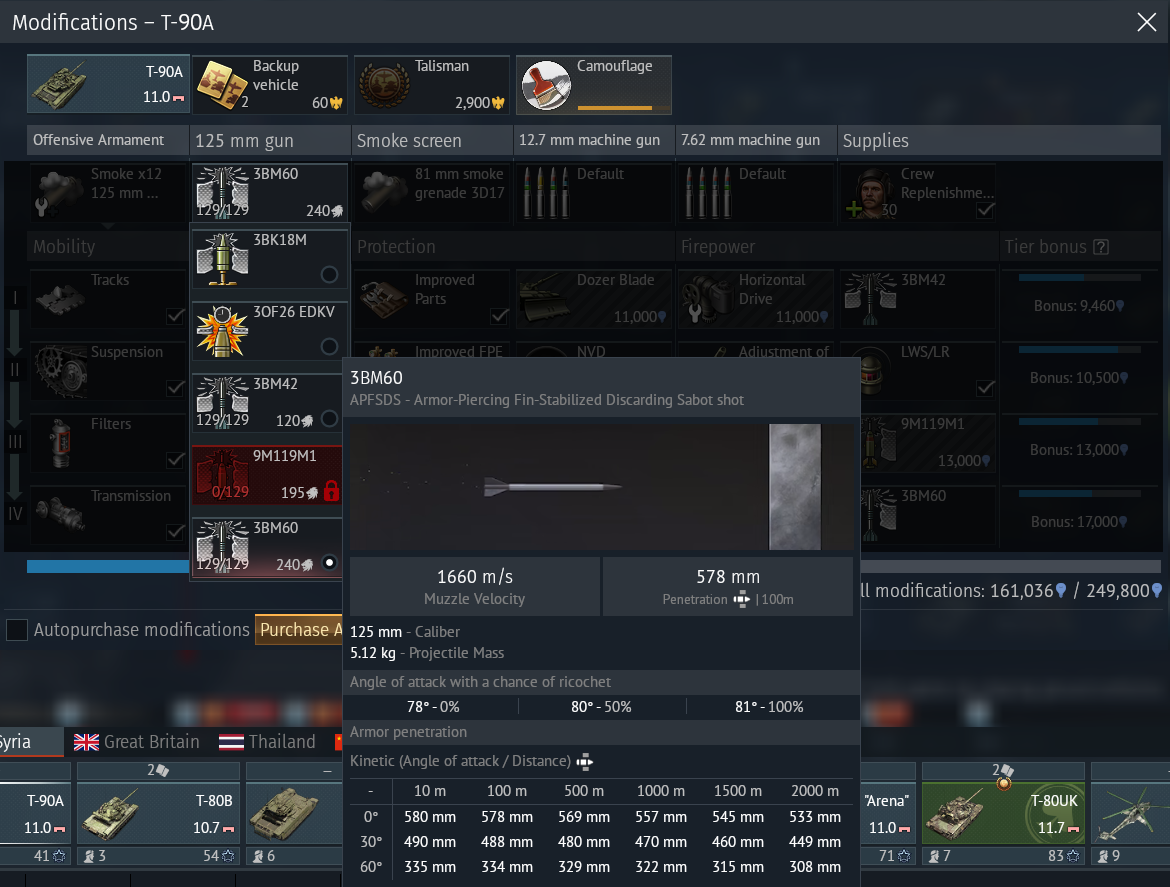This screenshot has height=887, width=1170.
Task: Click the Suspension modification icon
Action: click(x=60, y=371)
